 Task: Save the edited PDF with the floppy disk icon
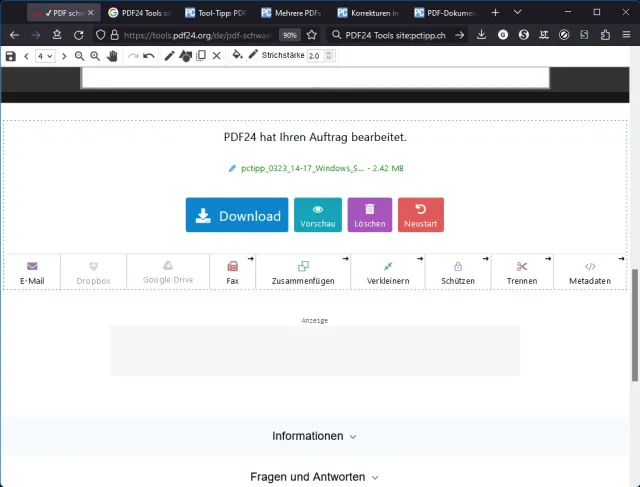point(11,56)
